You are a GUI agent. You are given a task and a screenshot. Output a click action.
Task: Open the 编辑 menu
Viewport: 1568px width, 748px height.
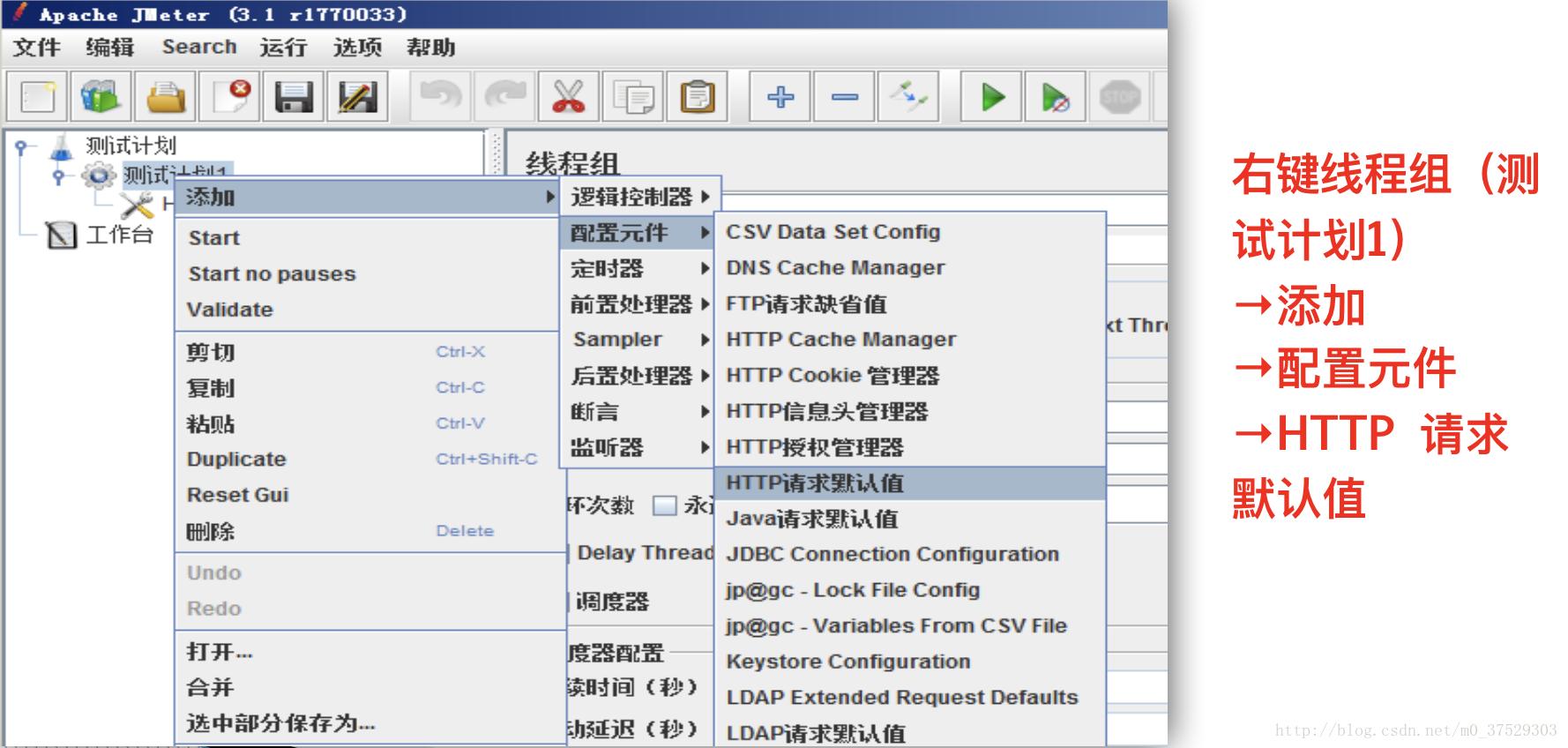point(110,47)
